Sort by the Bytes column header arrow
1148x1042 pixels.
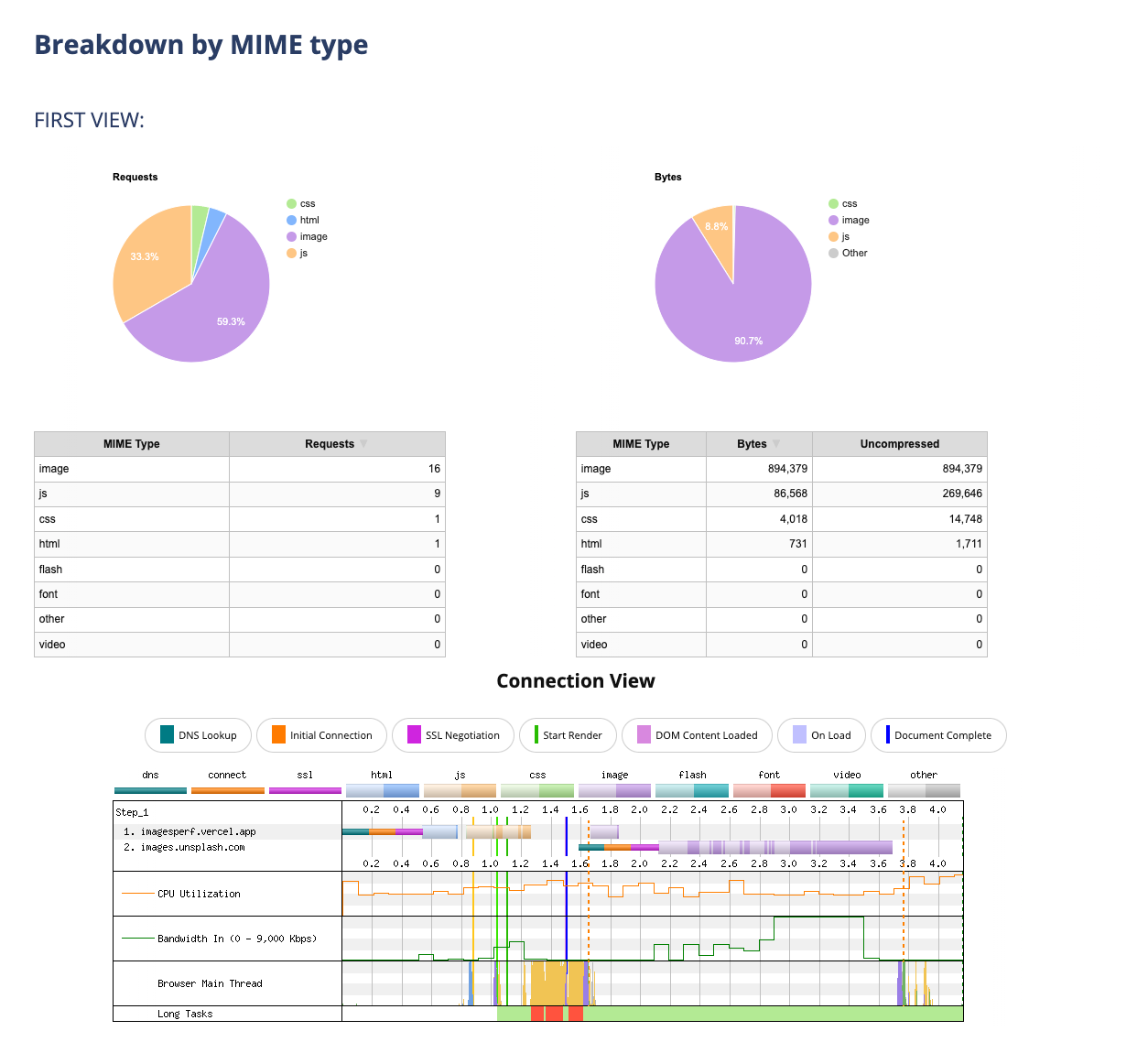776,443
